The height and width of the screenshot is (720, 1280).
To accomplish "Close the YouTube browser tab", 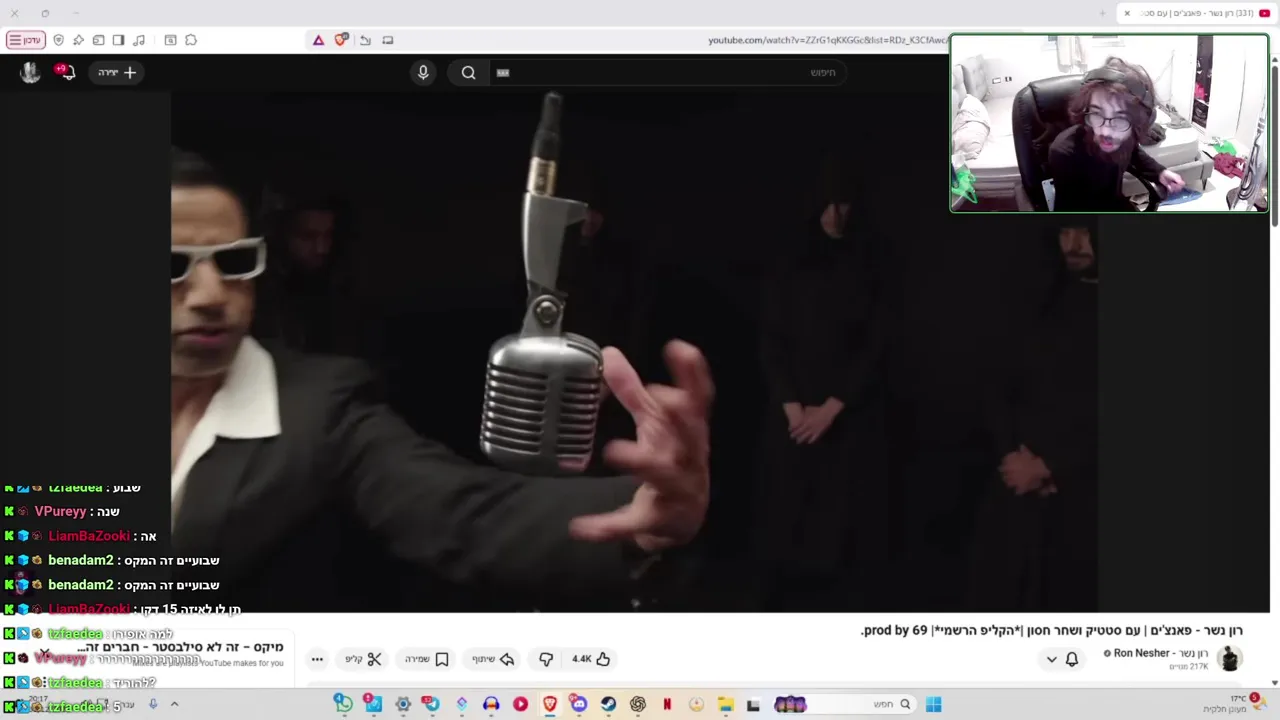I will 1127,13.
